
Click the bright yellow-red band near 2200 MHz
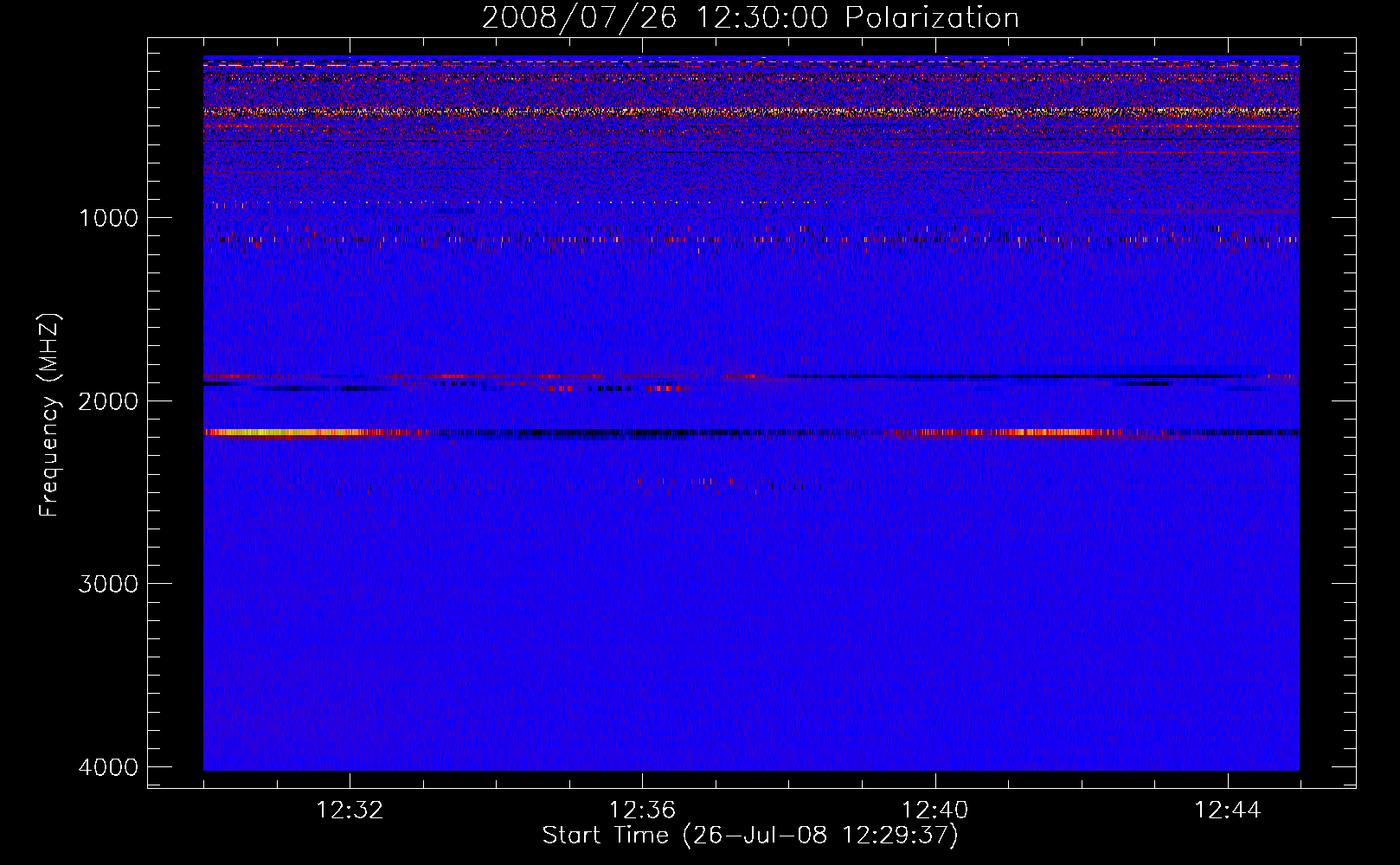pyautogui.click(x=294, y=432)
